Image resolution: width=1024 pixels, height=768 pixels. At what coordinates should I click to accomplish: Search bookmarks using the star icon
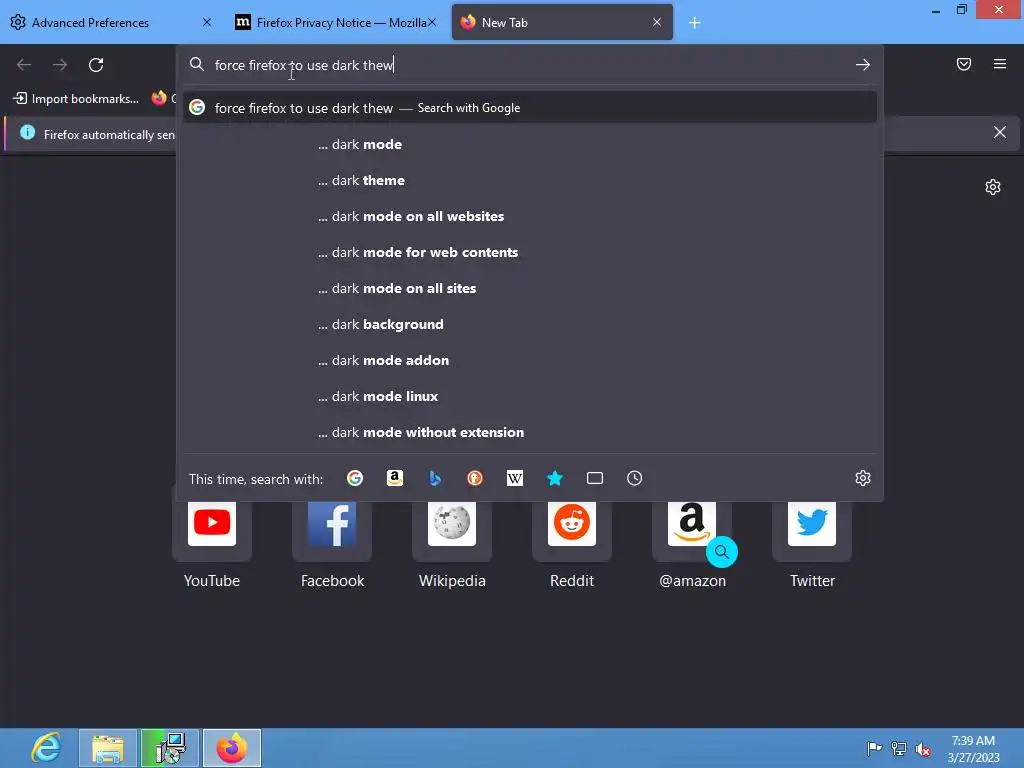coord(554,479)
